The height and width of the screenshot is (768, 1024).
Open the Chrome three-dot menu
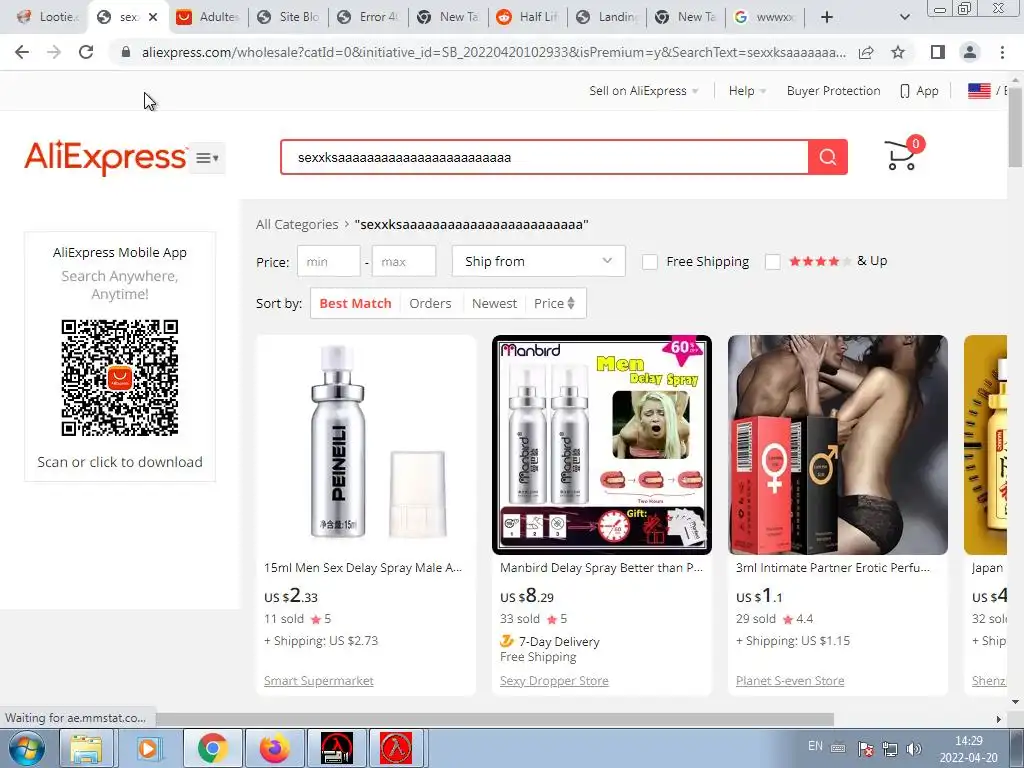pyautogui.click(x=1002, y=52)
